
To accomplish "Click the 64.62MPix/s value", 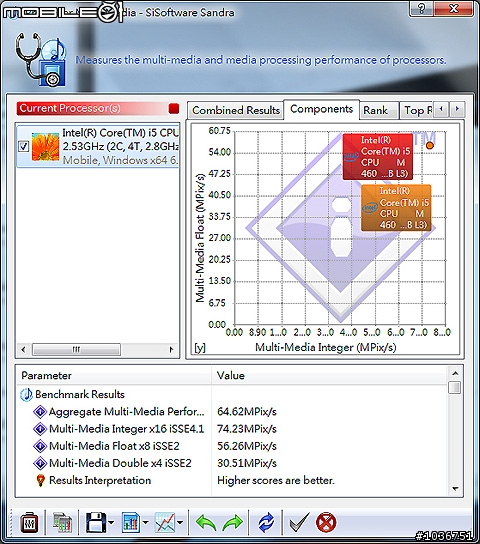I will (x=247, y=412).
